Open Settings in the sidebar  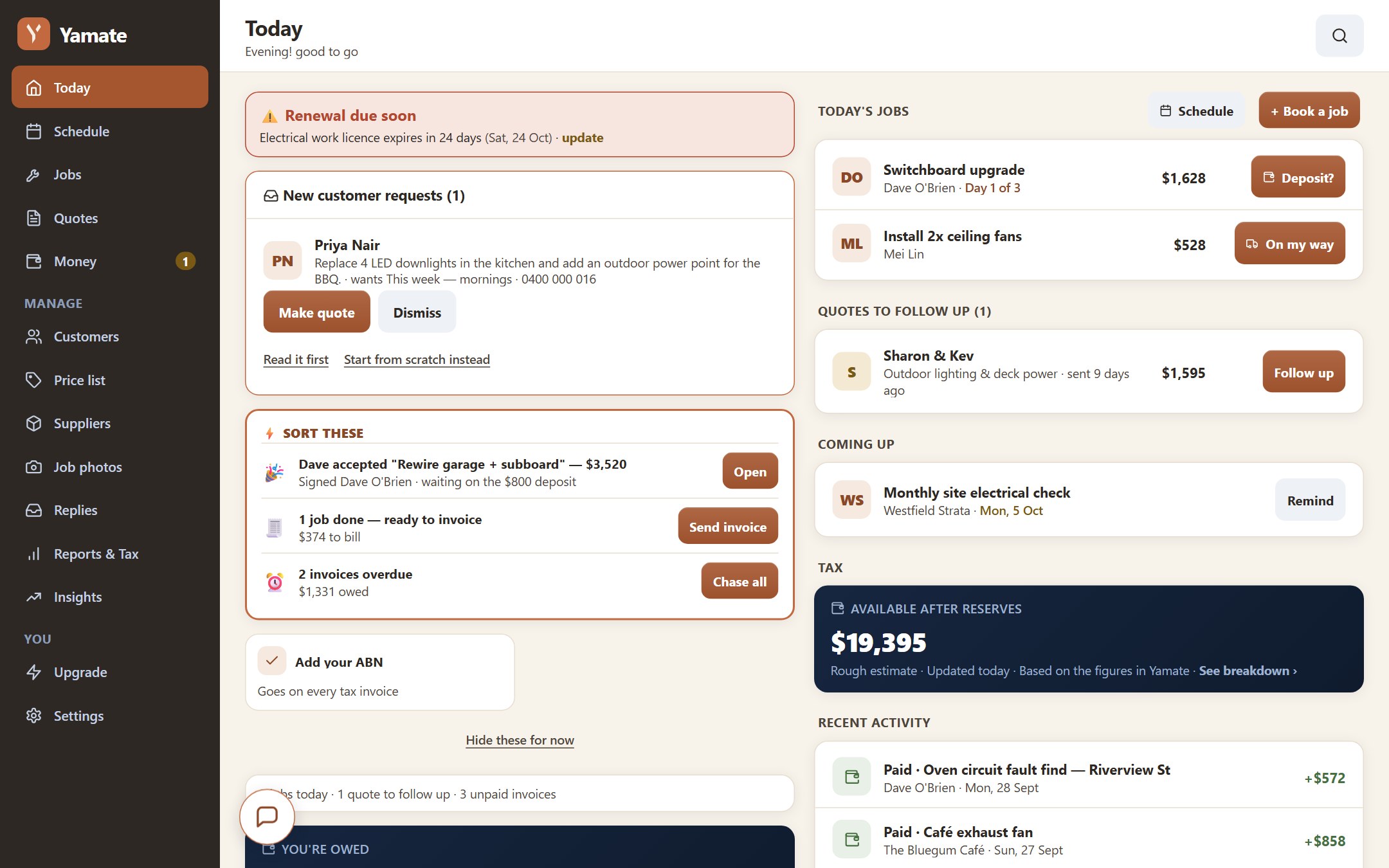[110, 716]
